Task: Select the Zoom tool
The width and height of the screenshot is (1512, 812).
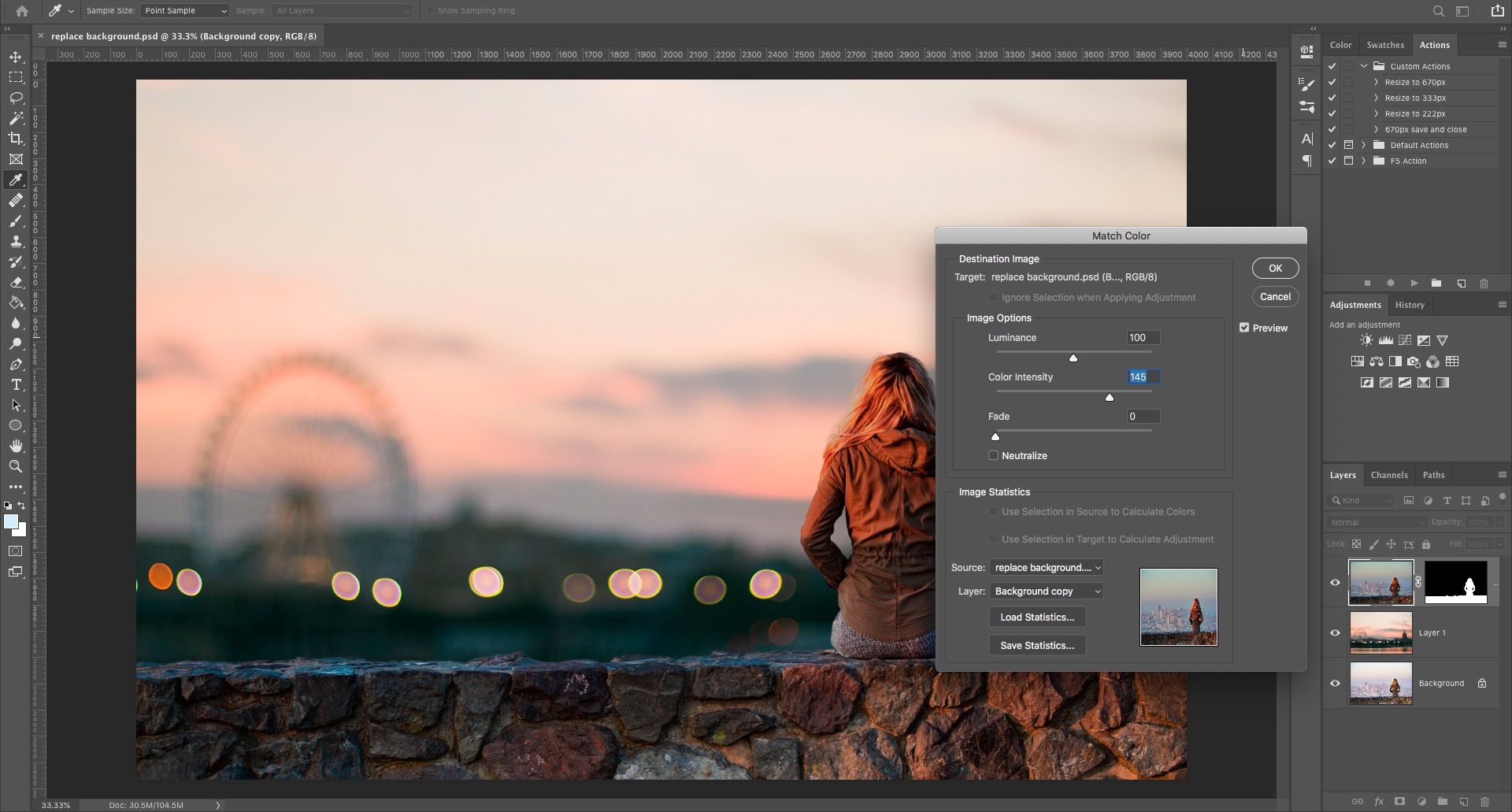Action: (16, 465)
